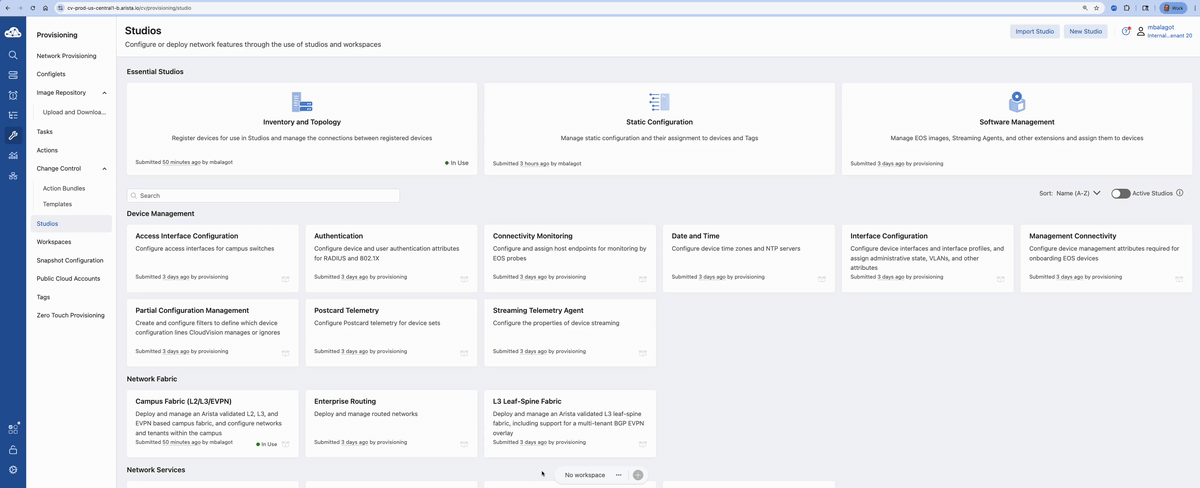Collapse the Change Control section
Screen dimensions: 1200x488
[x=104, y=169]
